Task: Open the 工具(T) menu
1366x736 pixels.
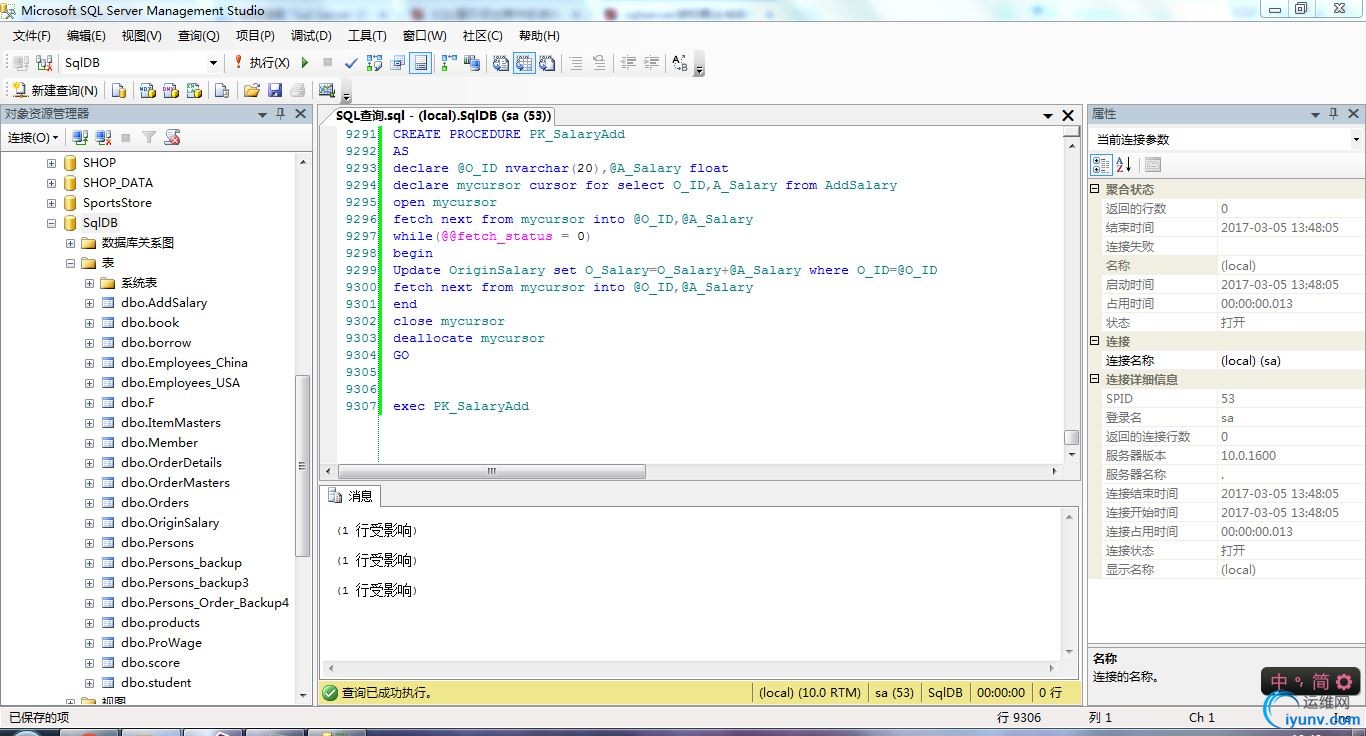Action: (x=367, y=36)
